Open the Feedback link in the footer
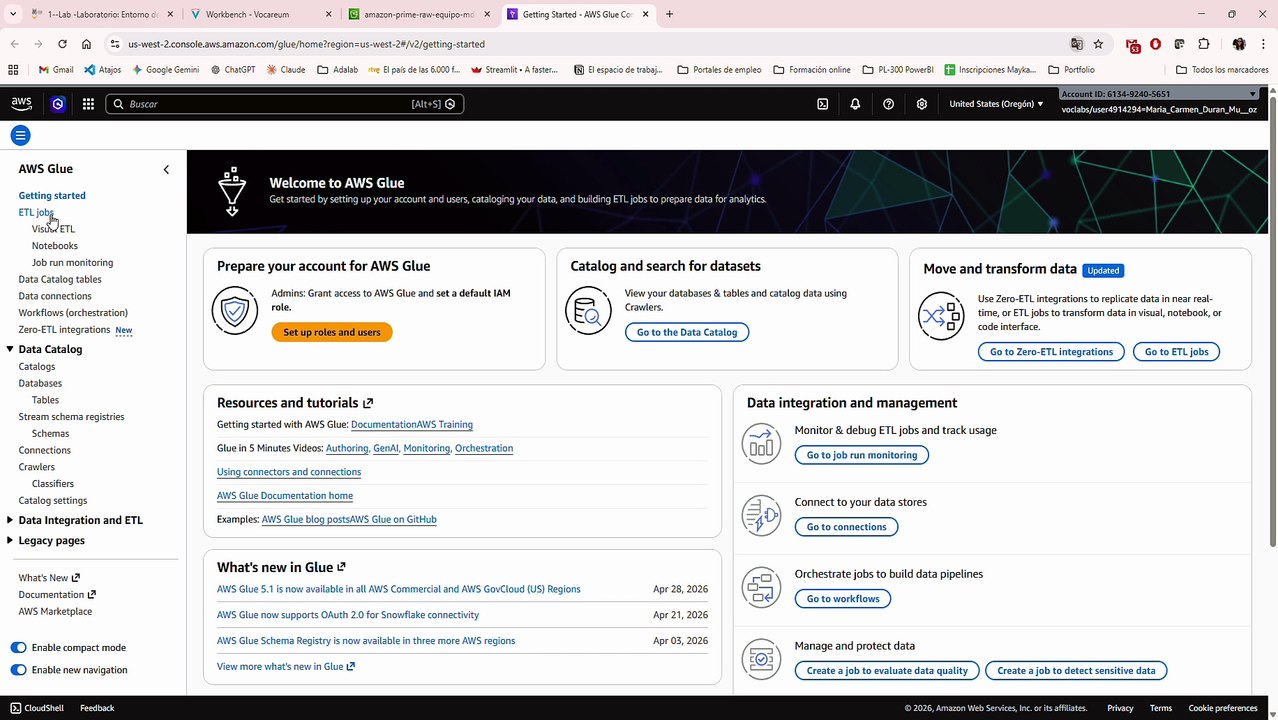This screenshot has width=1278, height=720. click(97, 708)
